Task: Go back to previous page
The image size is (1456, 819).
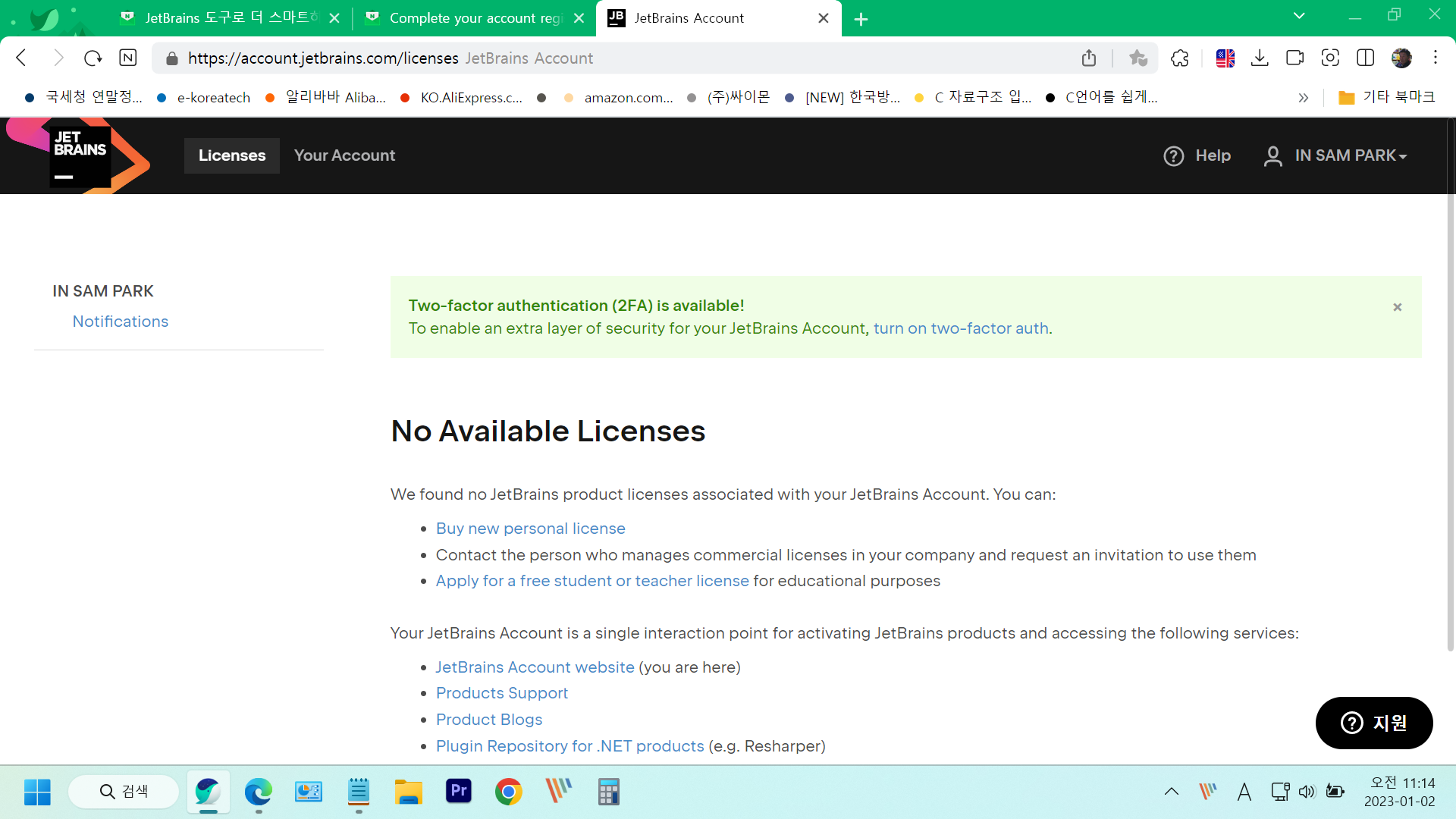Action: pos(22,58)
